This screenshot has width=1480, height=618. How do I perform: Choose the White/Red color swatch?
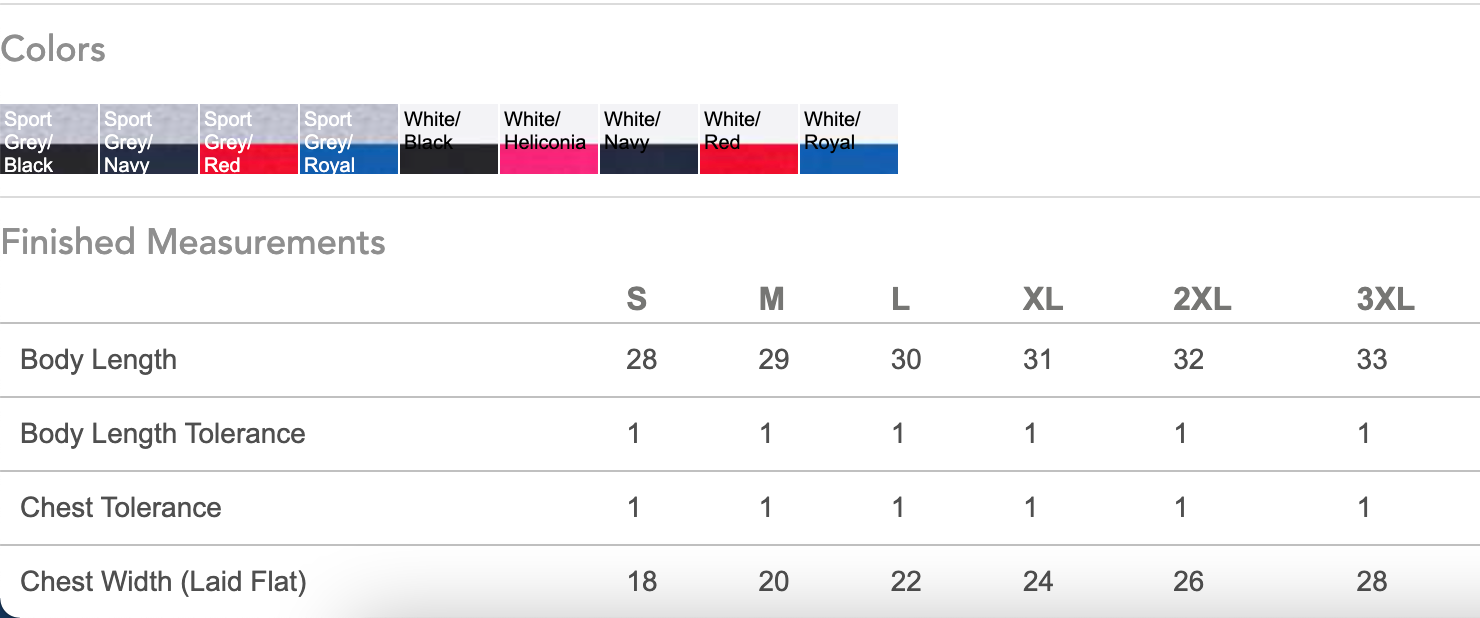[x=749, y=139]
